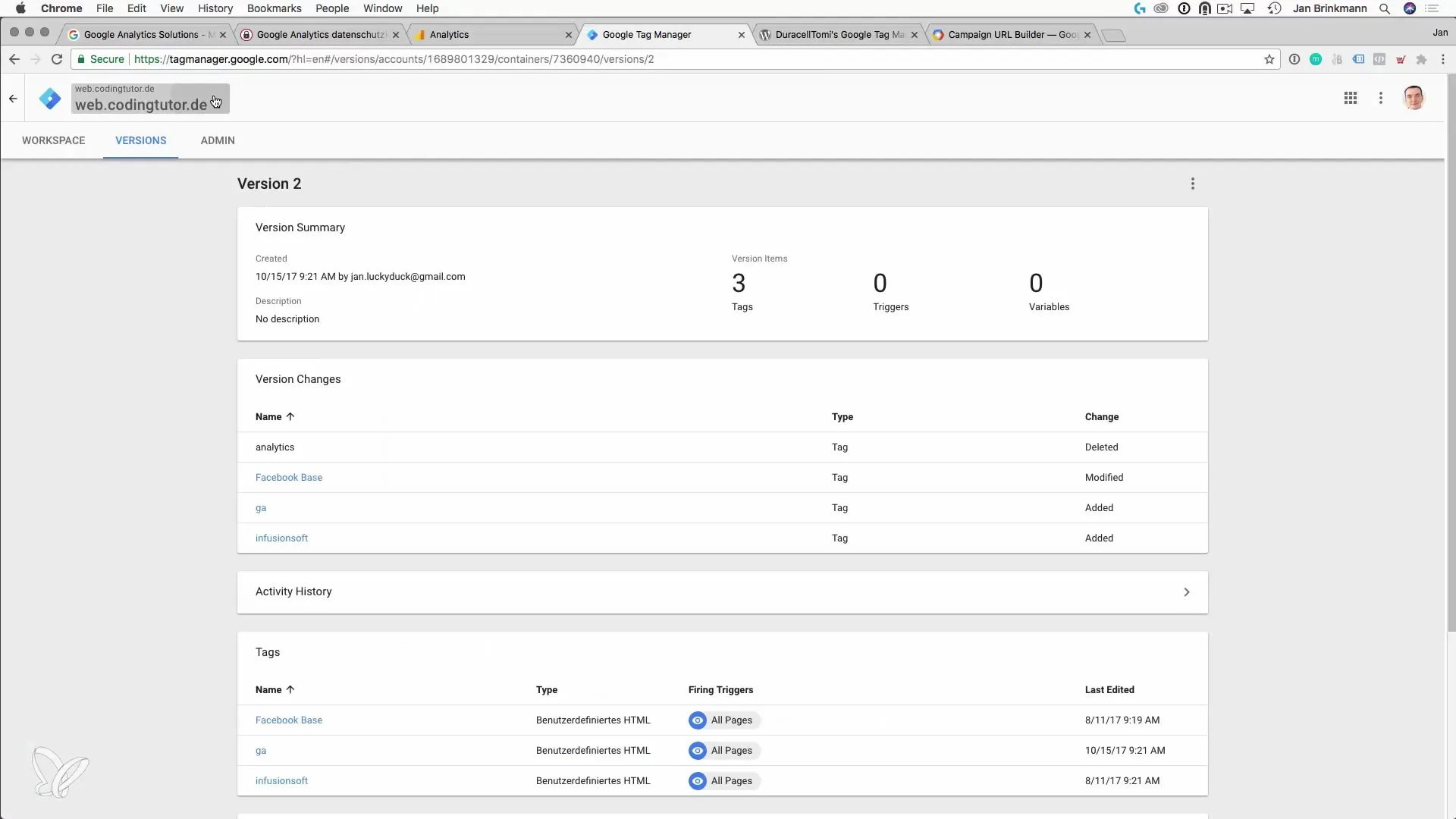Click All Pages trigger chip for infusionsoft
The image size is (1456, 819).
724,781
